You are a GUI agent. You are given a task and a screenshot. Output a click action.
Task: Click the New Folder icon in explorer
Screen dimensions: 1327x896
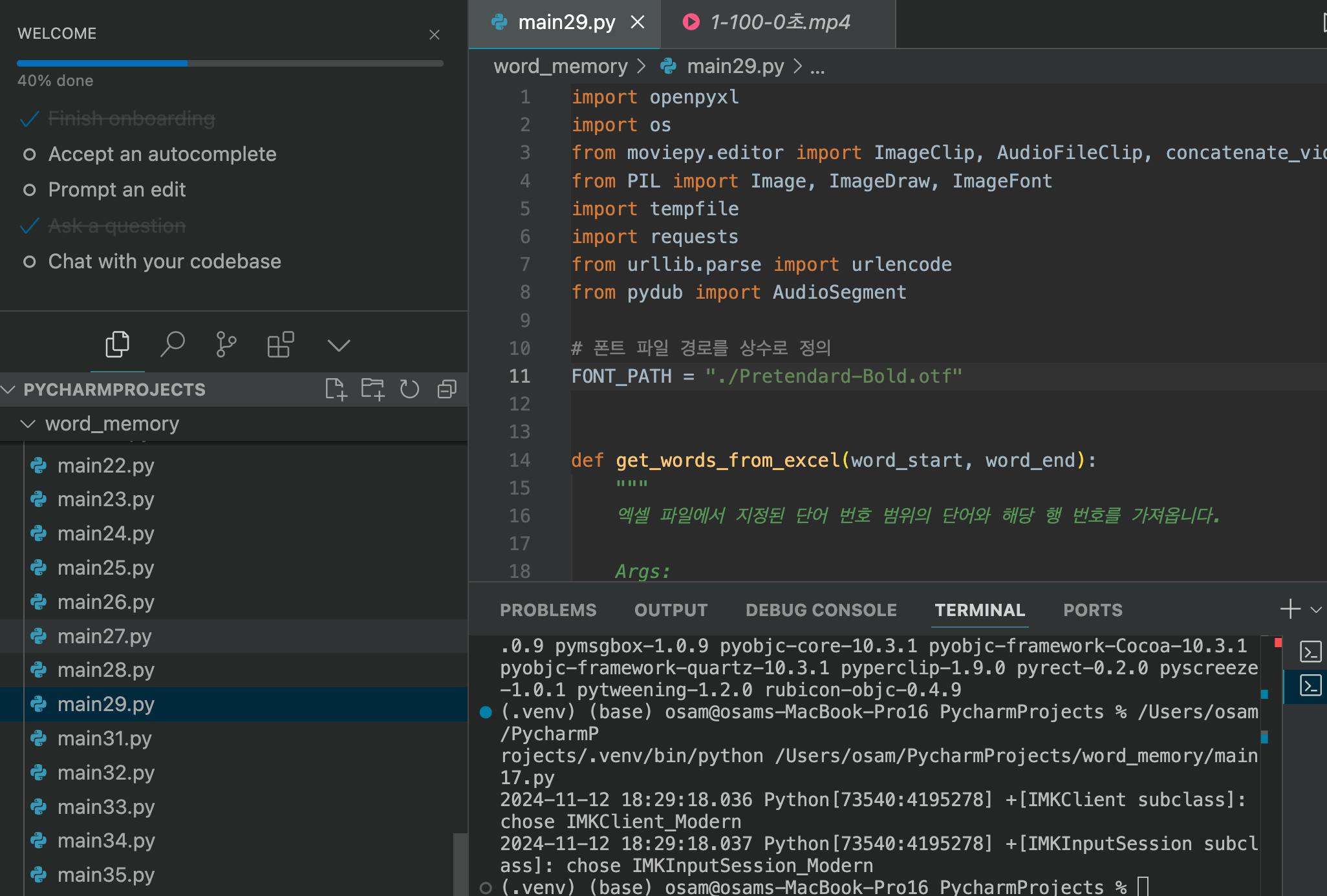372,389
